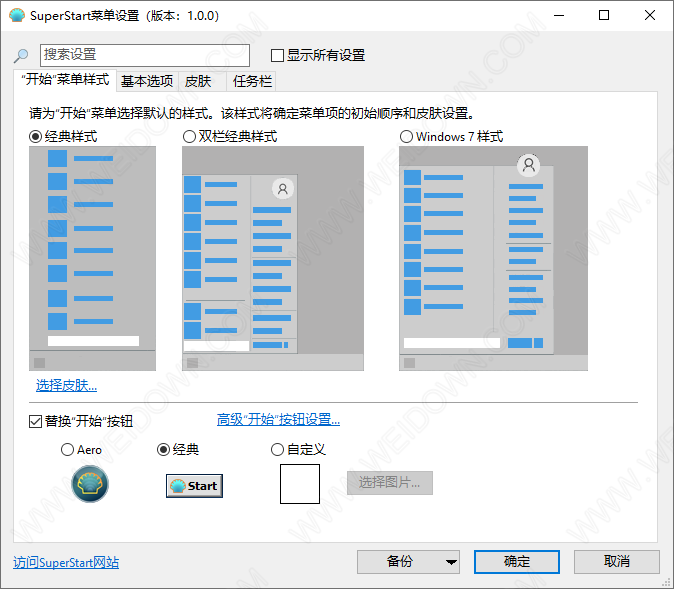Open the 基本选项 tab
This screenshot has height=589, width=674.
[147, 81]
